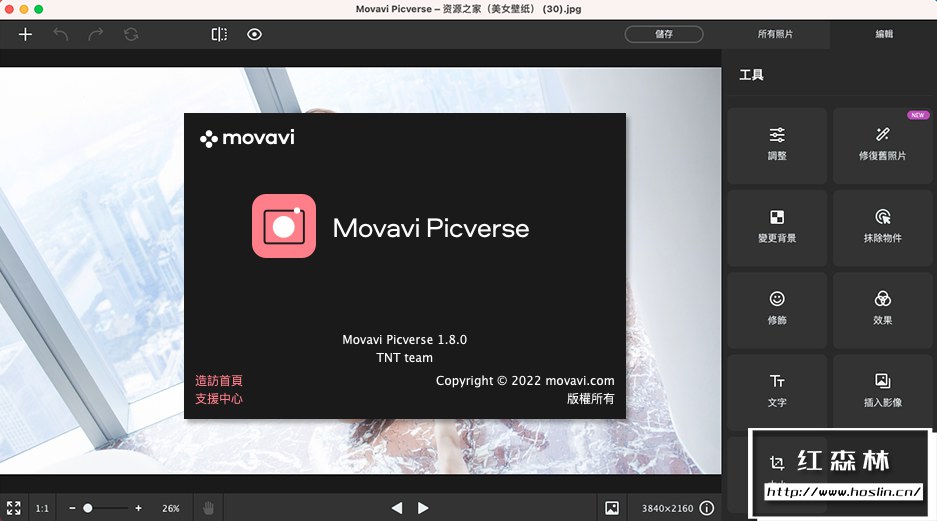Open the 效果 effects tool
This screenshot has width=937, height=521.
click(x=883, y=310)
